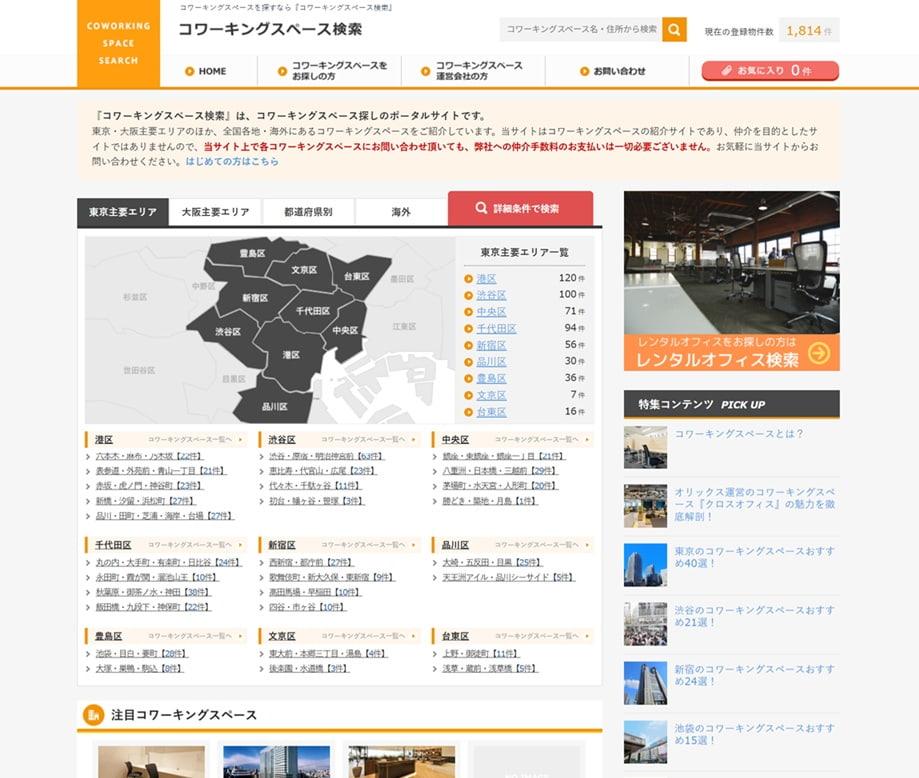
Task: Click the orange search magnifier icon
Action: (674, 30)
